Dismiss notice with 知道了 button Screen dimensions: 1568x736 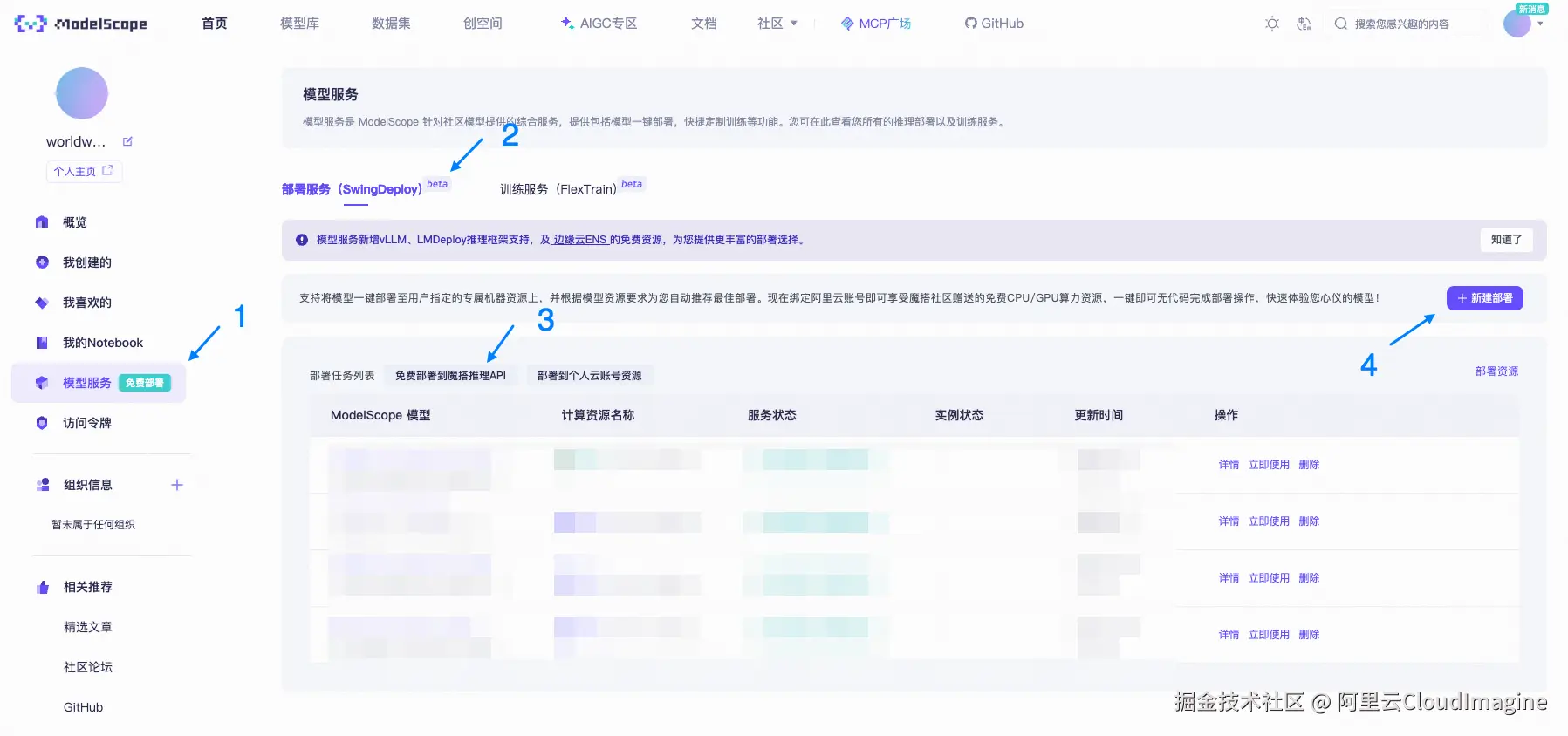coord(1506,240)
